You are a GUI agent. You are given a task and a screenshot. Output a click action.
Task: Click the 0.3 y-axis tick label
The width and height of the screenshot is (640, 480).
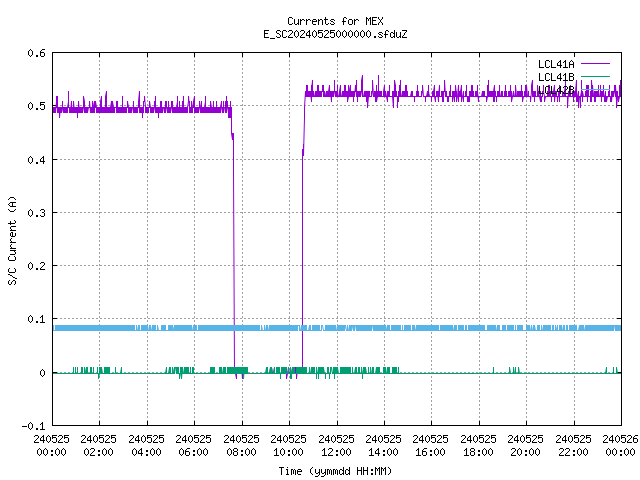(x=36, y=213)
